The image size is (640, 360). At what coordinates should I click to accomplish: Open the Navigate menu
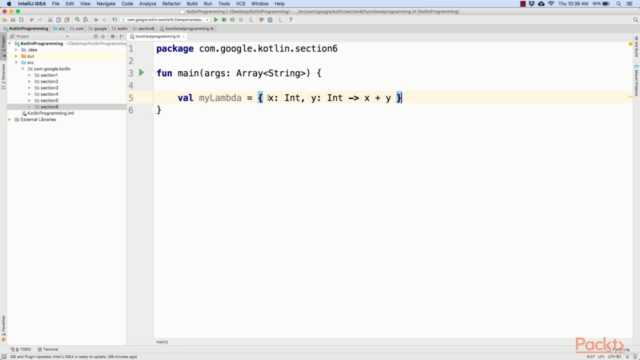106,4
